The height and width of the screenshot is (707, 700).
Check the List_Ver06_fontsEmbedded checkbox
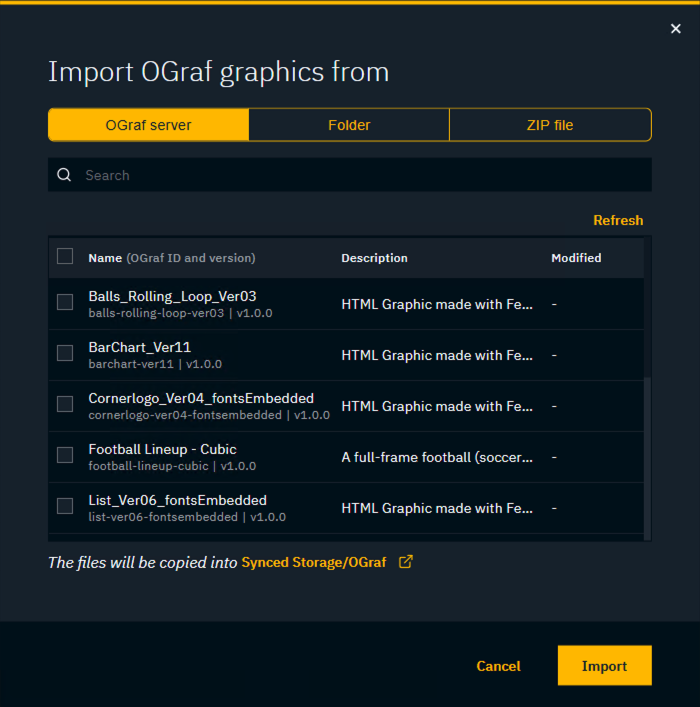[x=65, y=506]
